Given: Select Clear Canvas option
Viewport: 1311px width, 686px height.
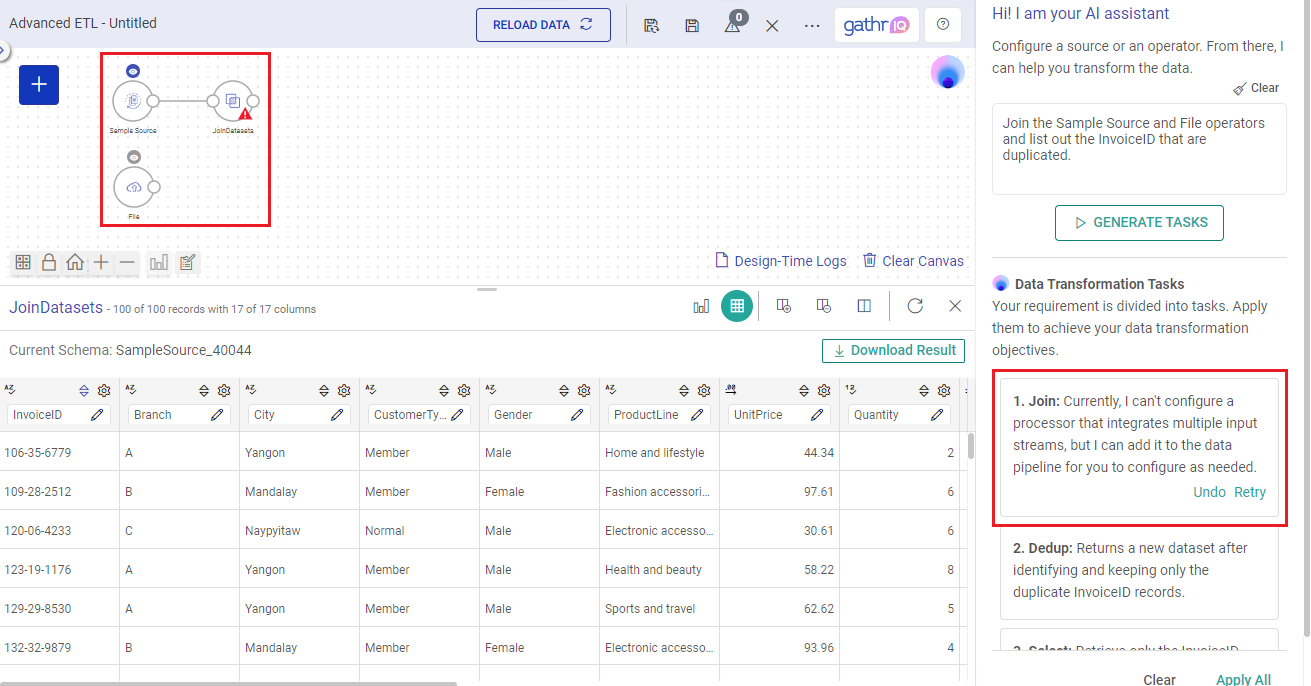Looking at the screenshot, I should click(x=913, y=261).
